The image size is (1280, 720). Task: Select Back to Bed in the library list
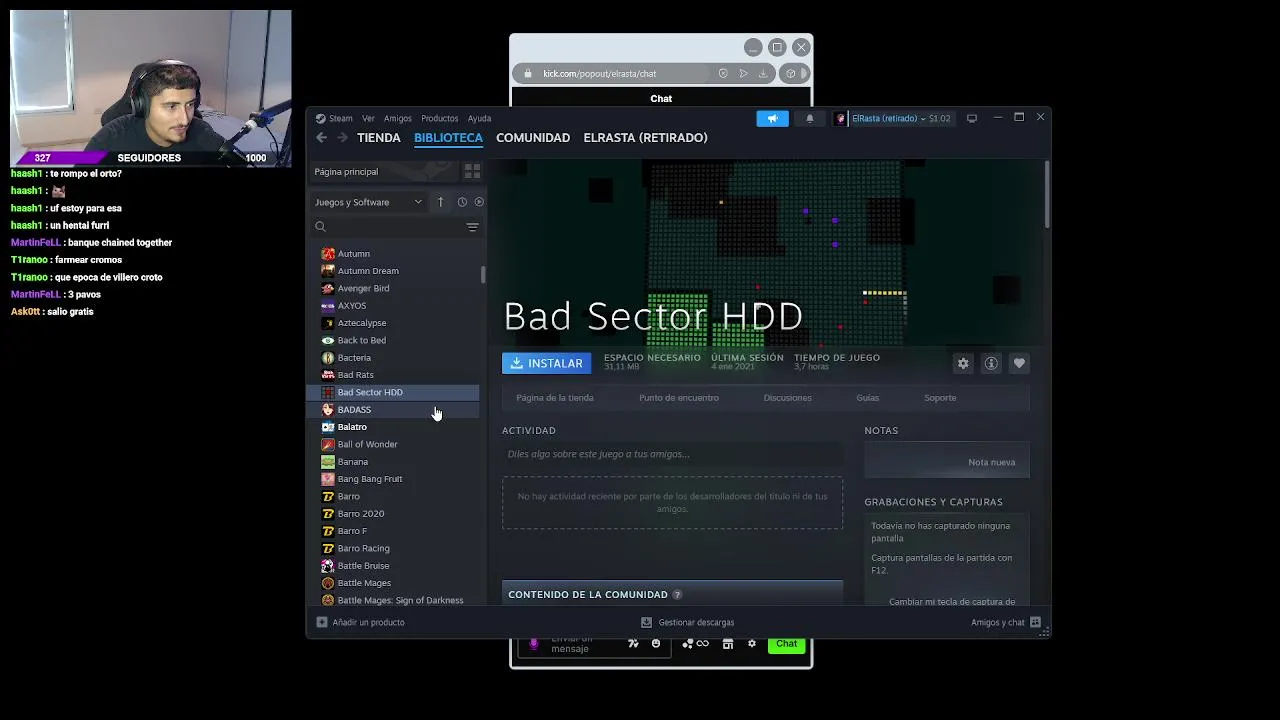click(x=394, y=340)
